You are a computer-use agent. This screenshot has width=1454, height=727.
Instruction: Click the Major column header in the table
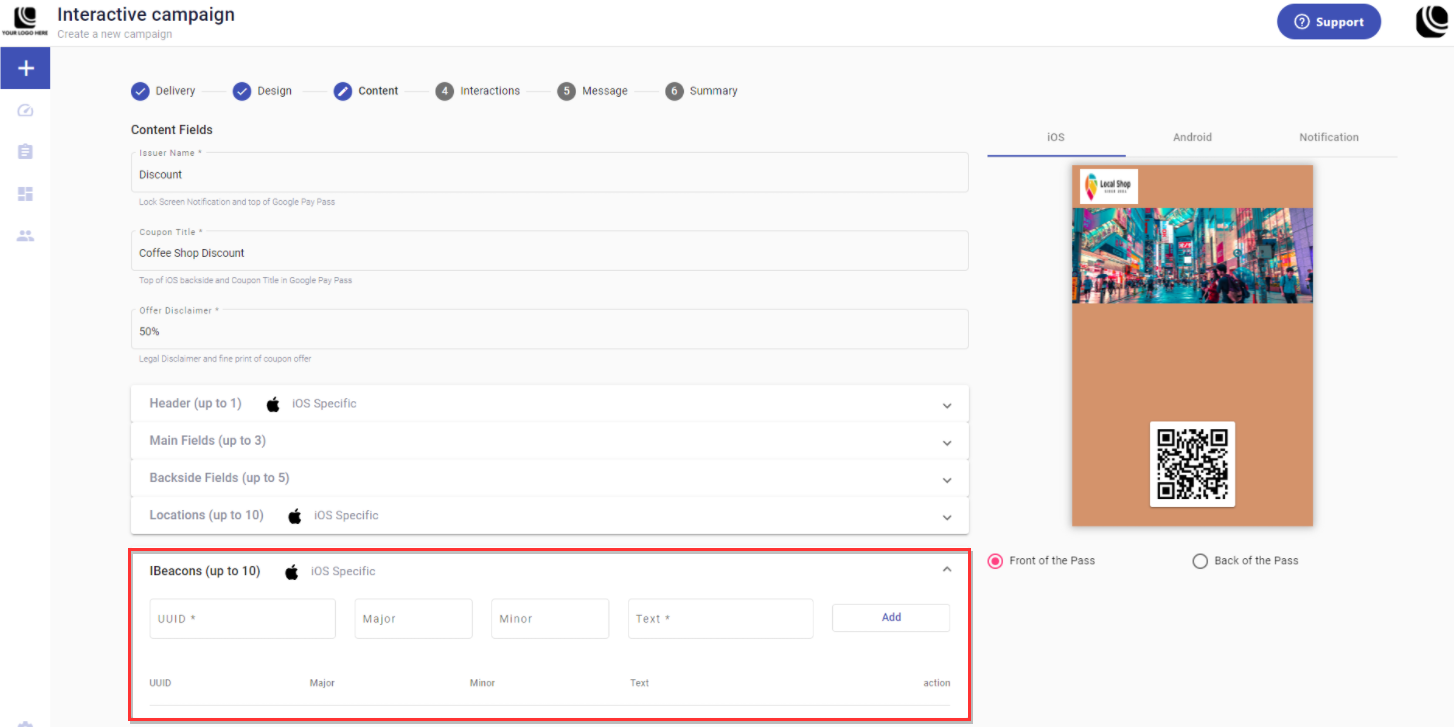[x=322, y=683]
